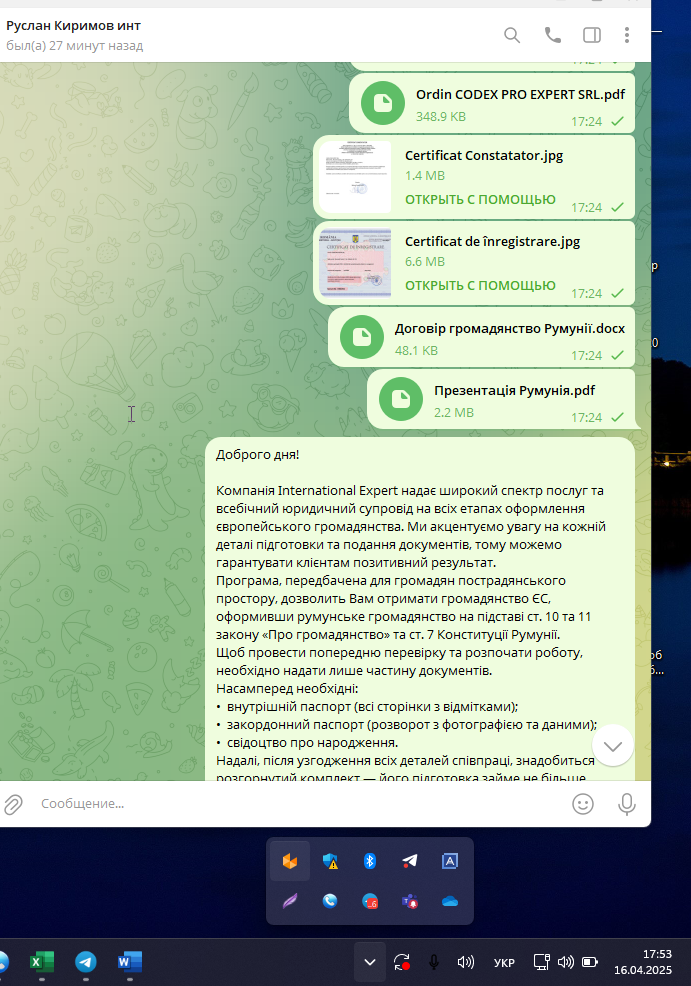The image size is (691, 986).
Task: Open the clock showing 17:53 16.04.2025
Action: tap(643, 962)
